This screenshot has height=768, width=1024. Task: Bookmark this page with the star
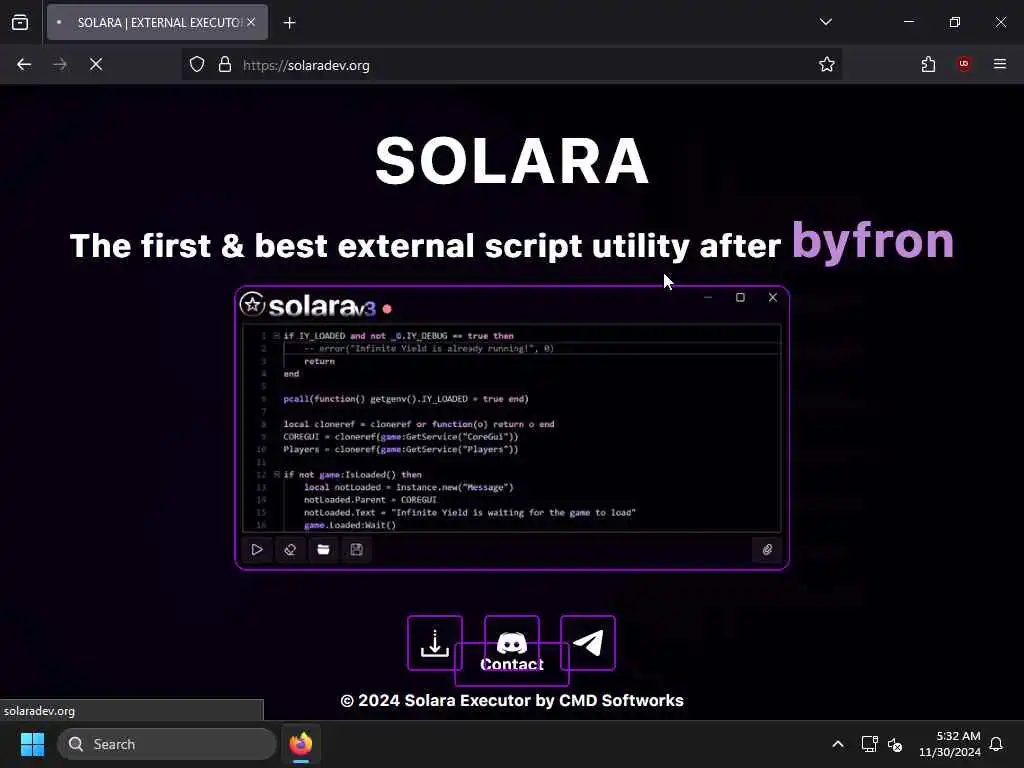[x=827, y=65]
